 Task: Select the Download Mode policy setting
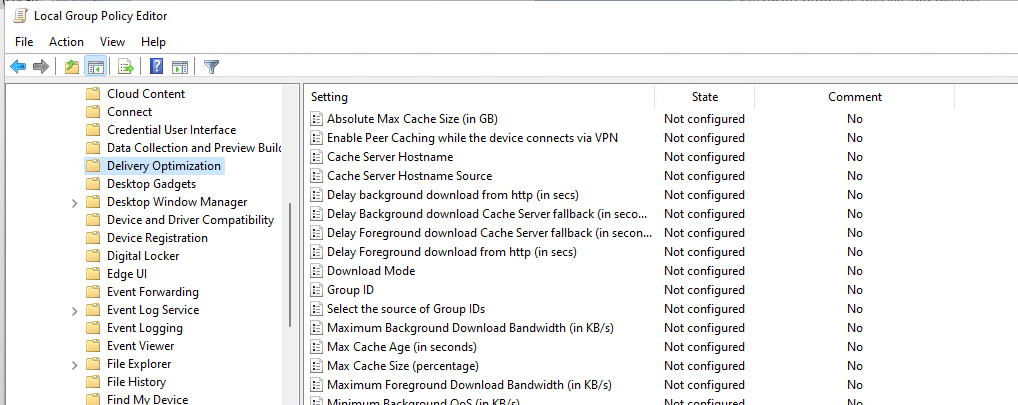point(371,271)
